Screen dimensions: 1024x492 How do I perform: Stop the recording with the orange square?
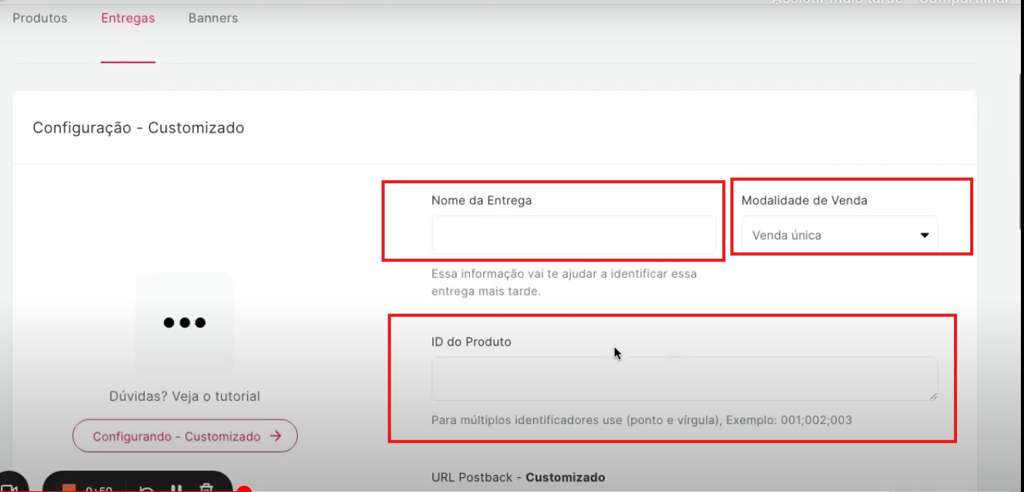pyautogui.click(x=69, y=488)
